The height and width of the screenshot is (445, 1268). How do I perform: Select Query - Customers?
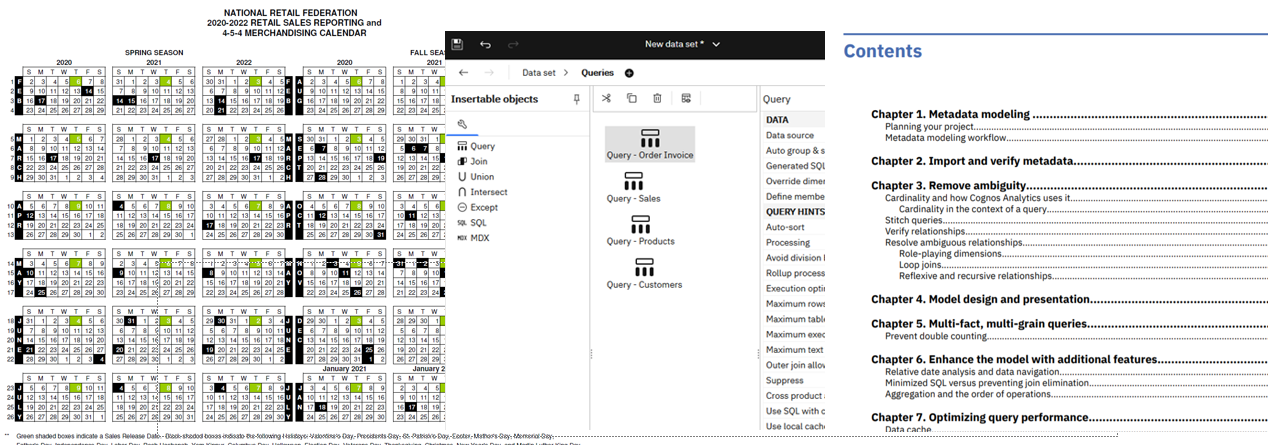pyautogui.click(x=644, y=273)
